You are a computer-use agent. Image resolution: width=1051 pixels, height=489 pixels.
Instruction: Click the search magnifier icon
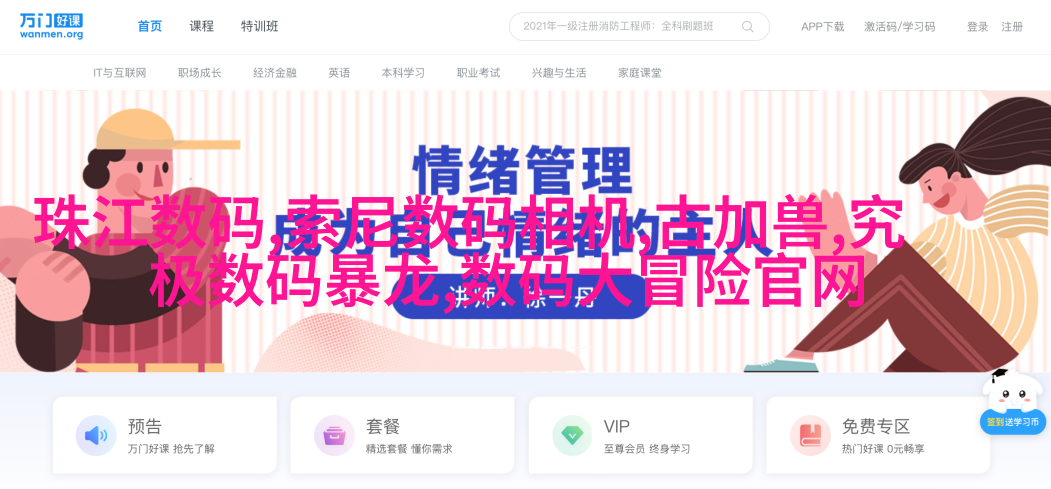pyautogui.click(x=747, y=27)
